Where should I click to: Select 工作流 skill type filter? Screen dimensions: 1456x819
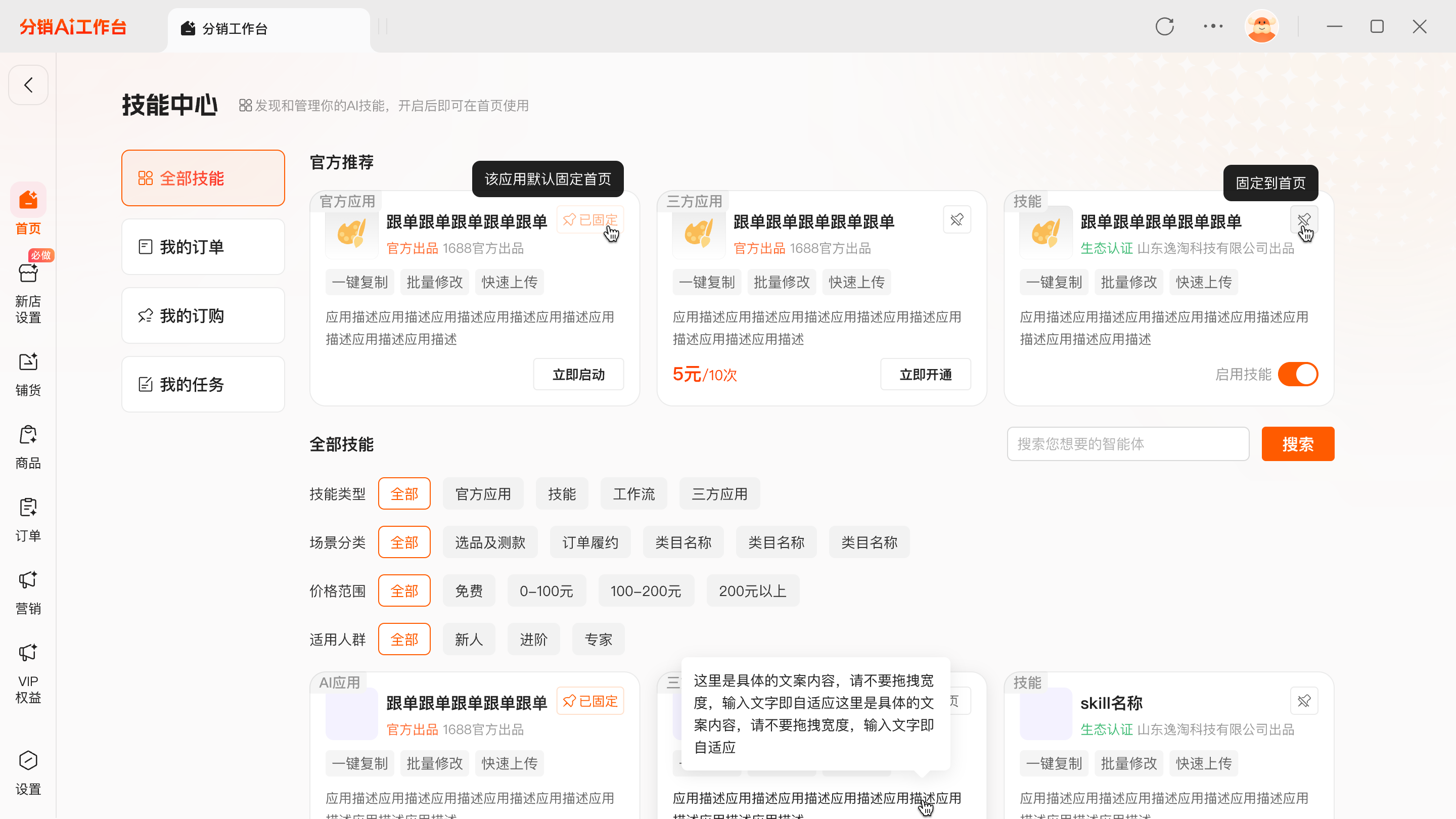click(633, 494)
